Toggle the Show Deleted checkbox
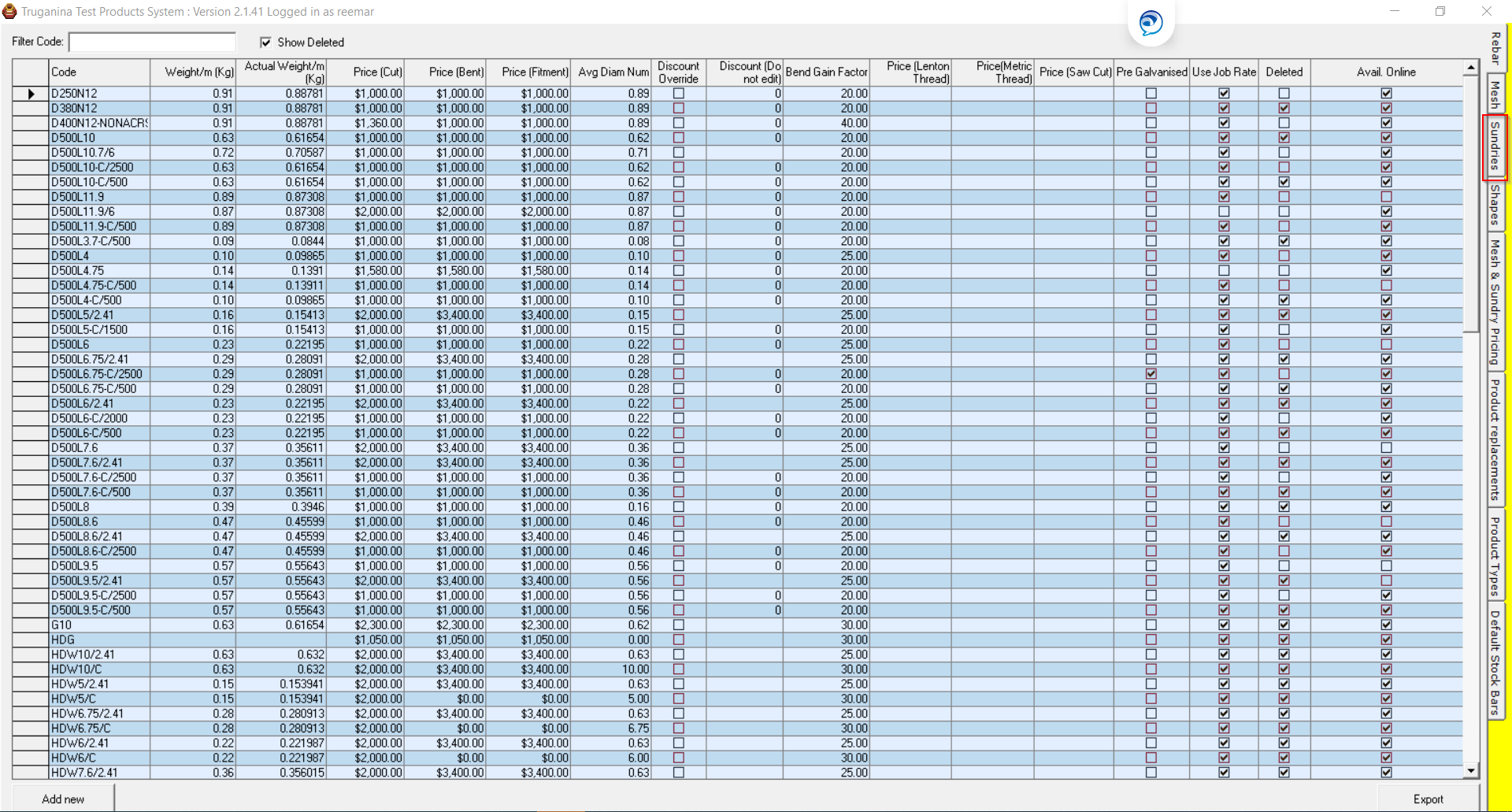Screen dimensions: 1512x812 point(266,43)
